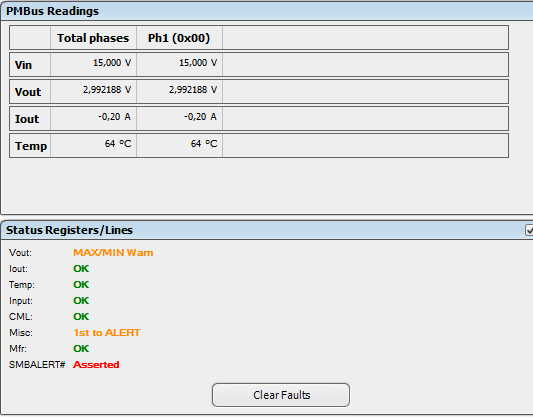Click the Iout: label in status panel
The width and height of the screenshot is (533, 418).
tap(18, 268)
